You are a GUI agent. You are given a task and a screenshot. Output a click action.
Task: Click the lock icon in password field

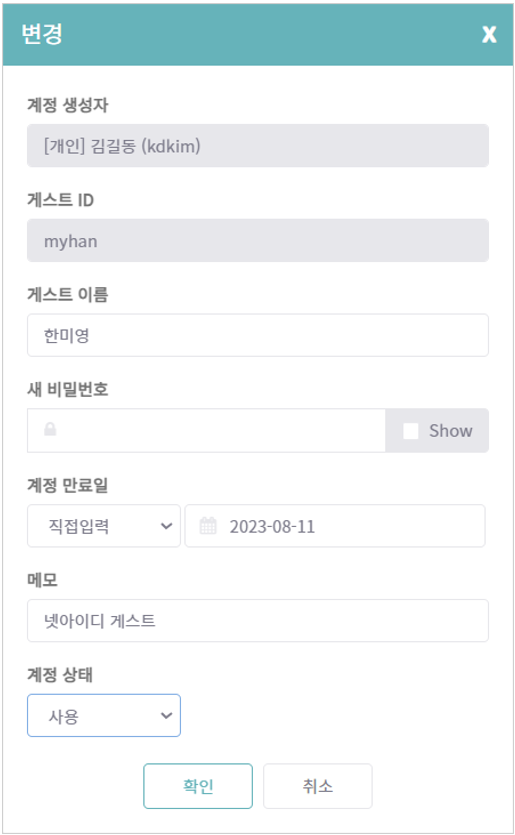(x=50, y=429)
